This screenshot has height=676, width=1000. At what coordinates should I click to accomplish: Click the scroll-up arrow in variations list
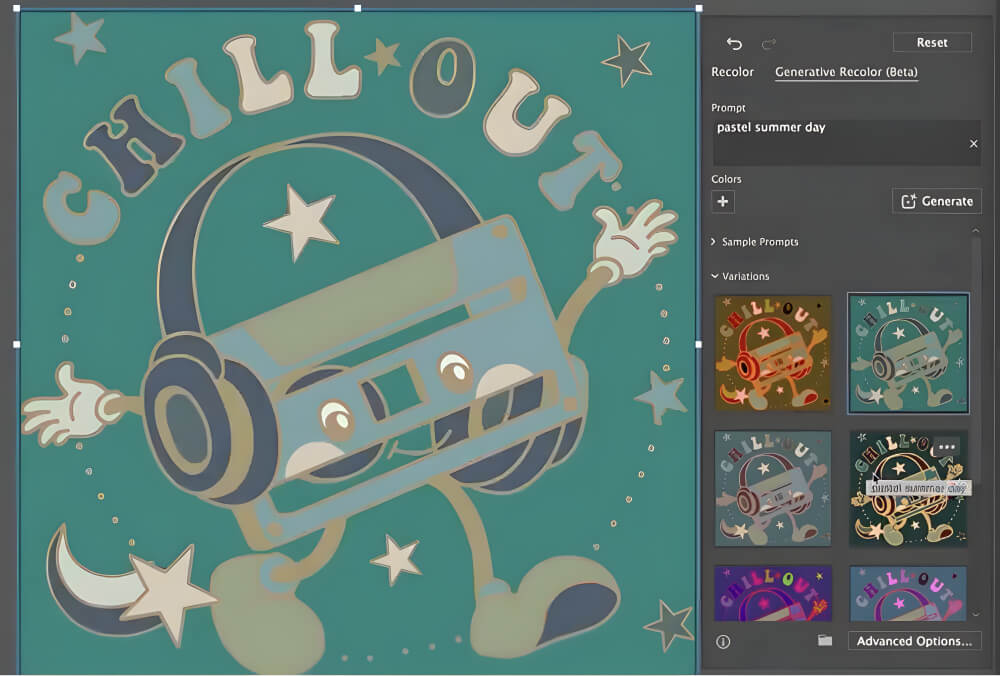pyautogui.click(x=975, y=231)
